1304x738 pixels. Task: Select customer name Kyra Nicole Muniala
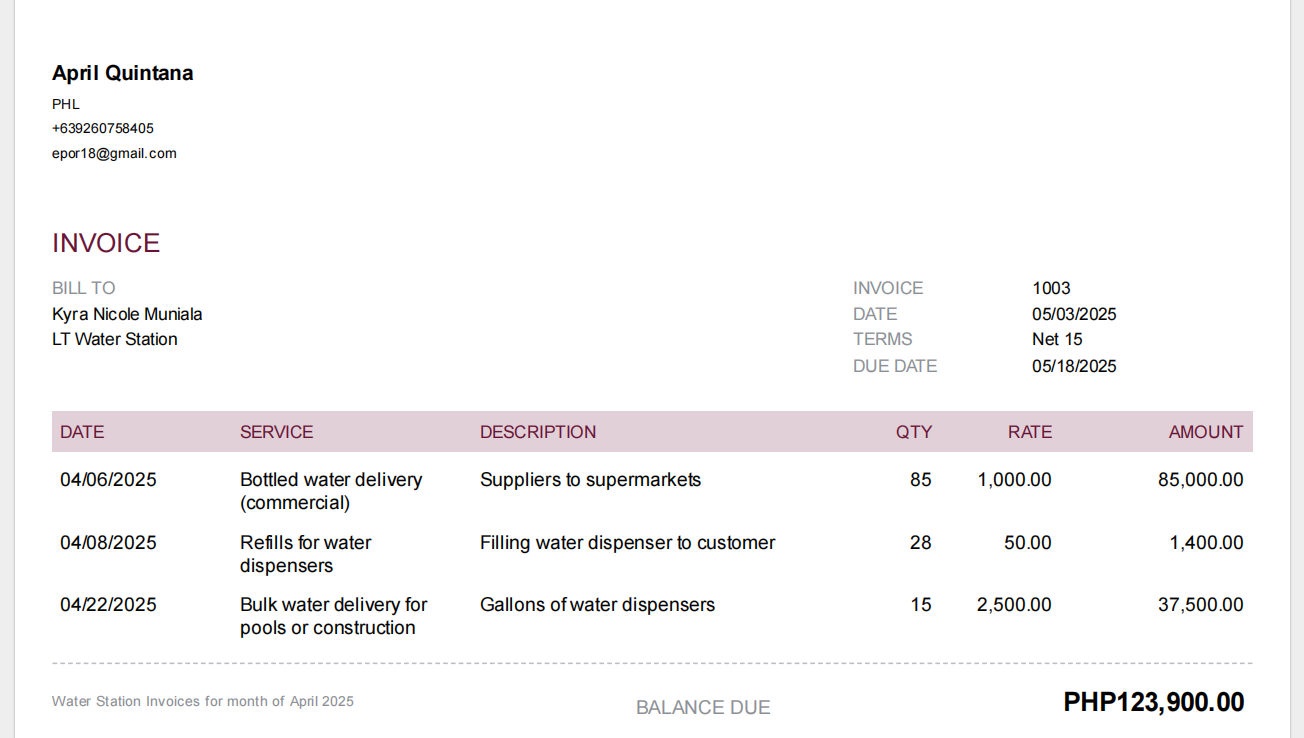click(127, 314)
